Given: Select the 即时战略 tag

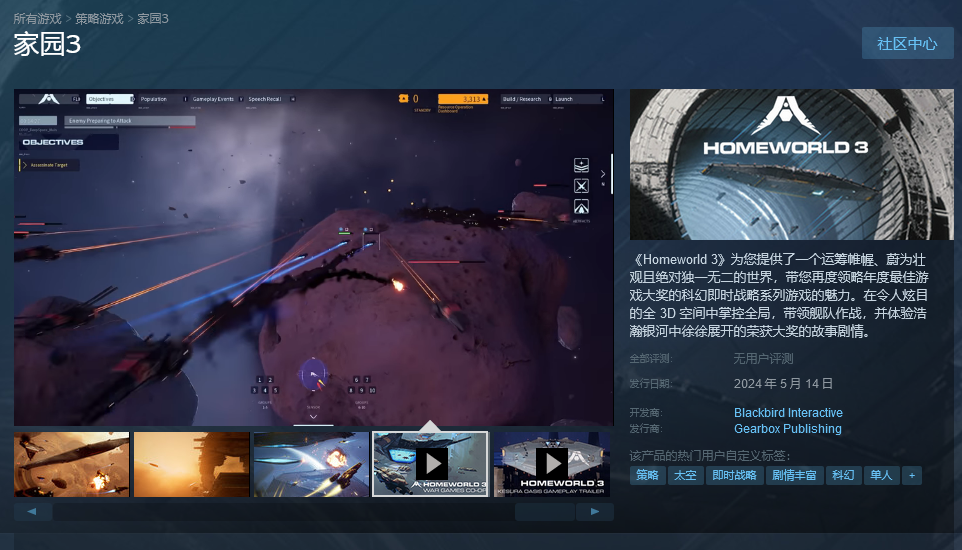Looking at the screenshot, I should pos(734,475).
